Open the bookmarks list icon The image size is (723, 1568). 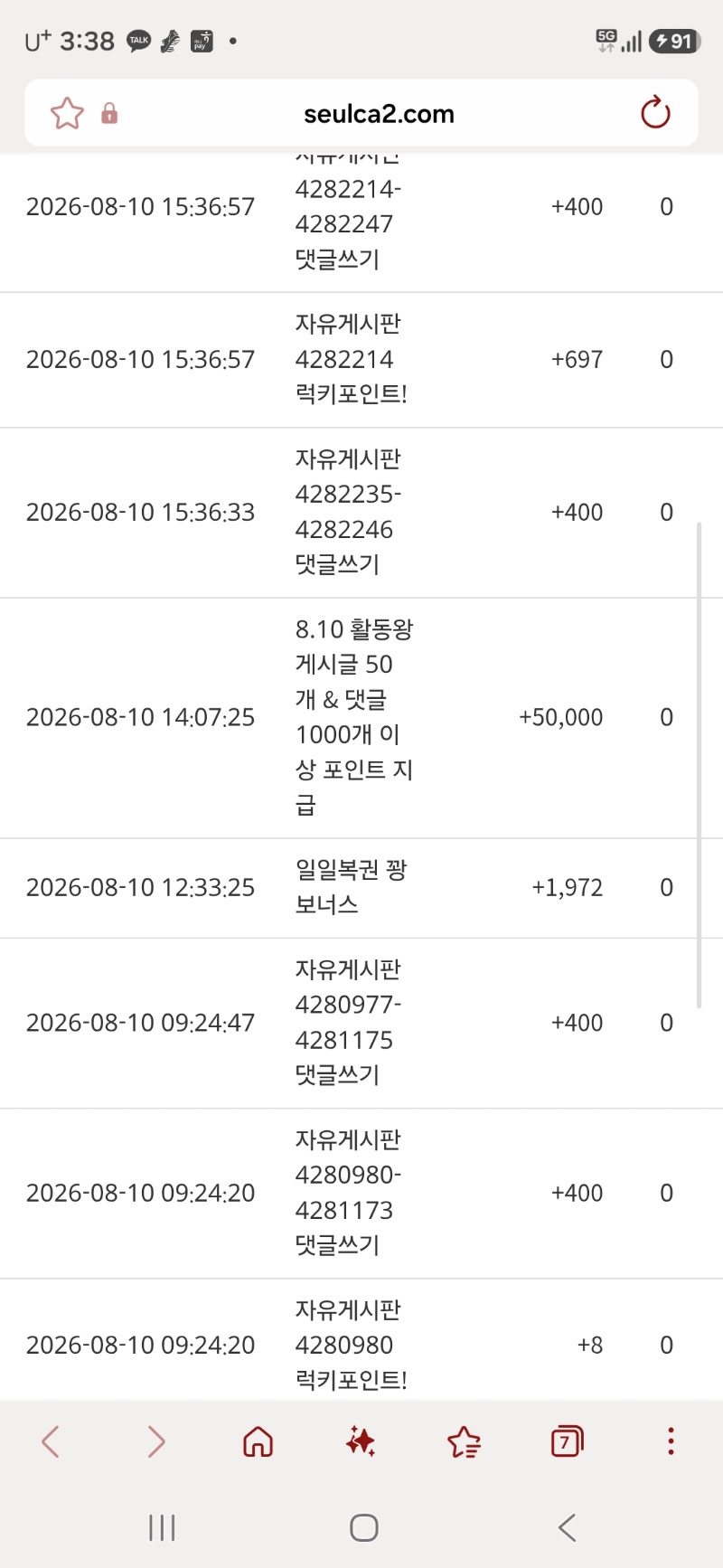click(x=464, y=1441)
